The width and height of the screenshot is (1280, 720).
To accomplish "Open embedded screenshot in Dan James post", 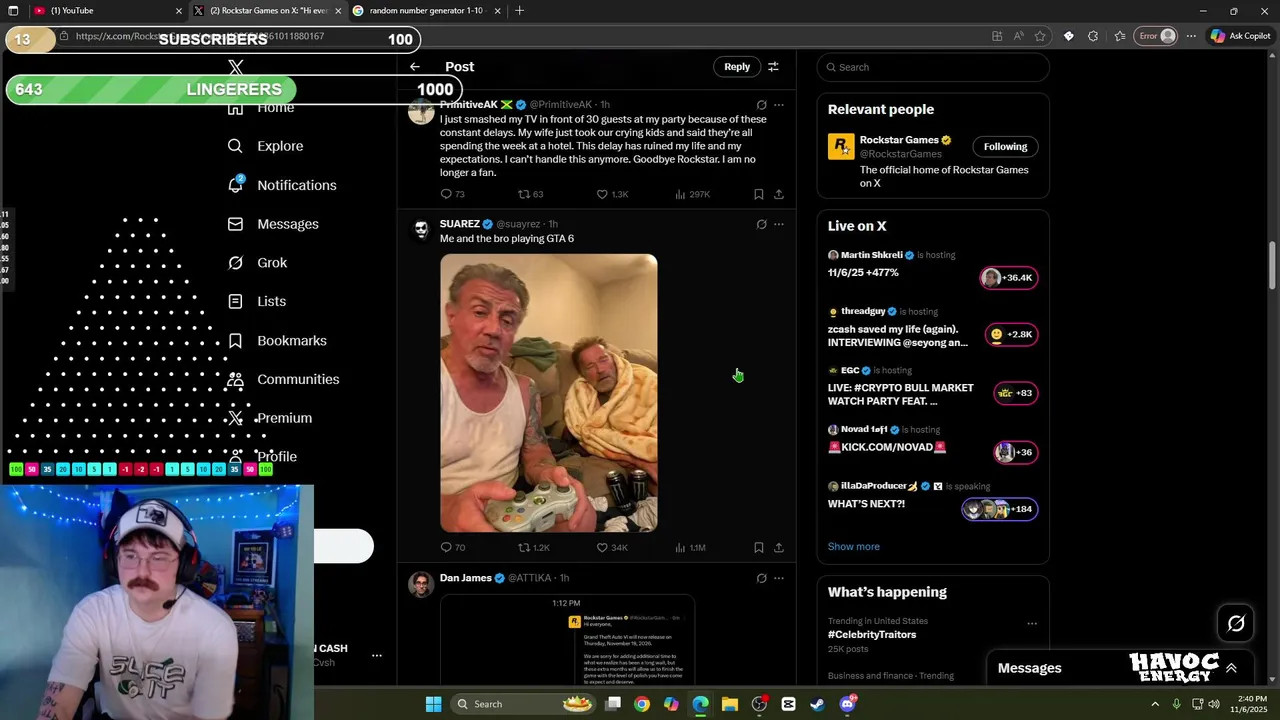I will click(x=567, y=640).
